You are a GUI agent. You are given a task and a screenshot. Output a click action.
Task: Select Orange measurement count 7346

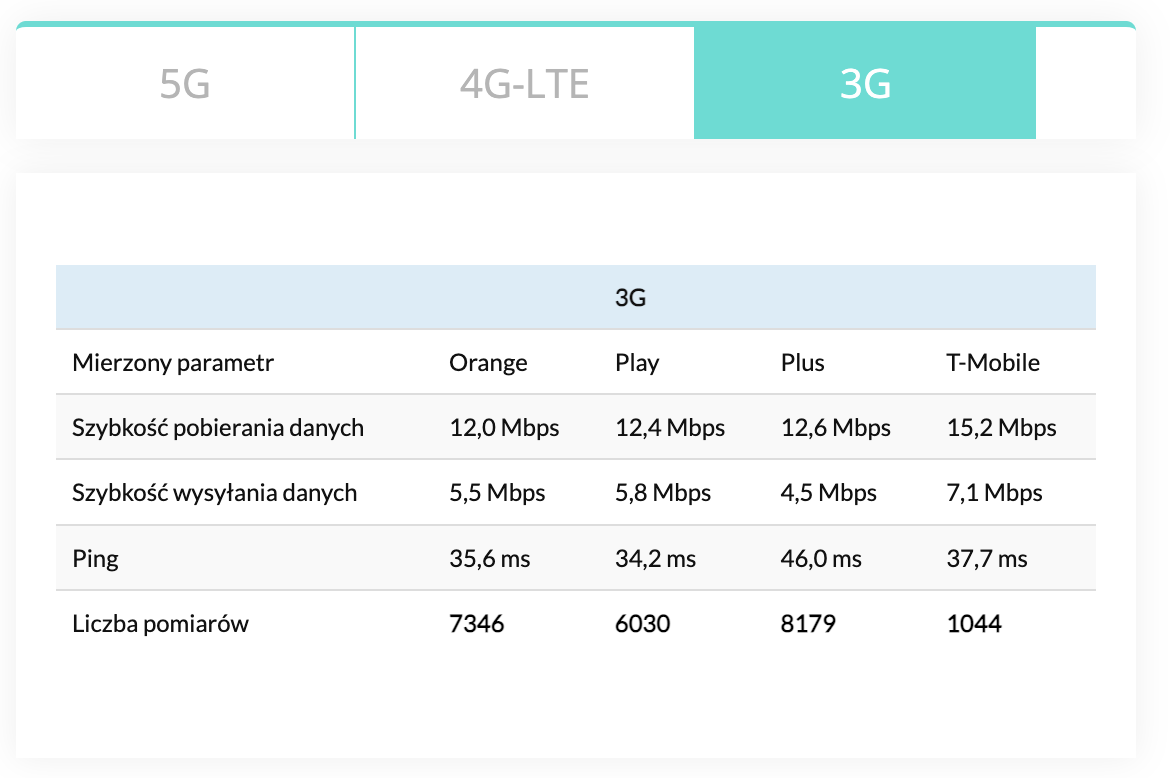(x=477, y=624)
